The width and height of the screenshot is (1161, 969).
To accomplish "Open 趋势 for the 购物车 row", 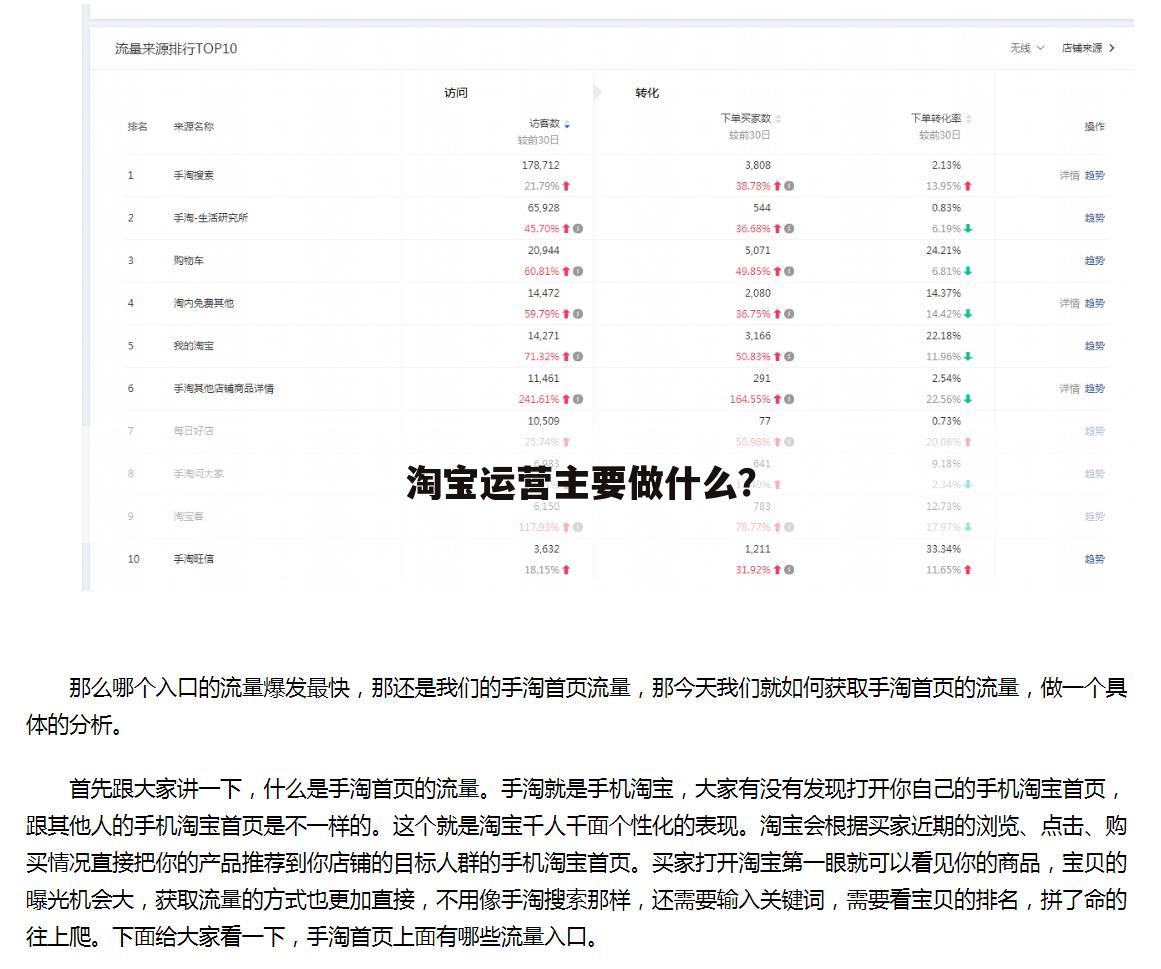I will click(1094, 261).
